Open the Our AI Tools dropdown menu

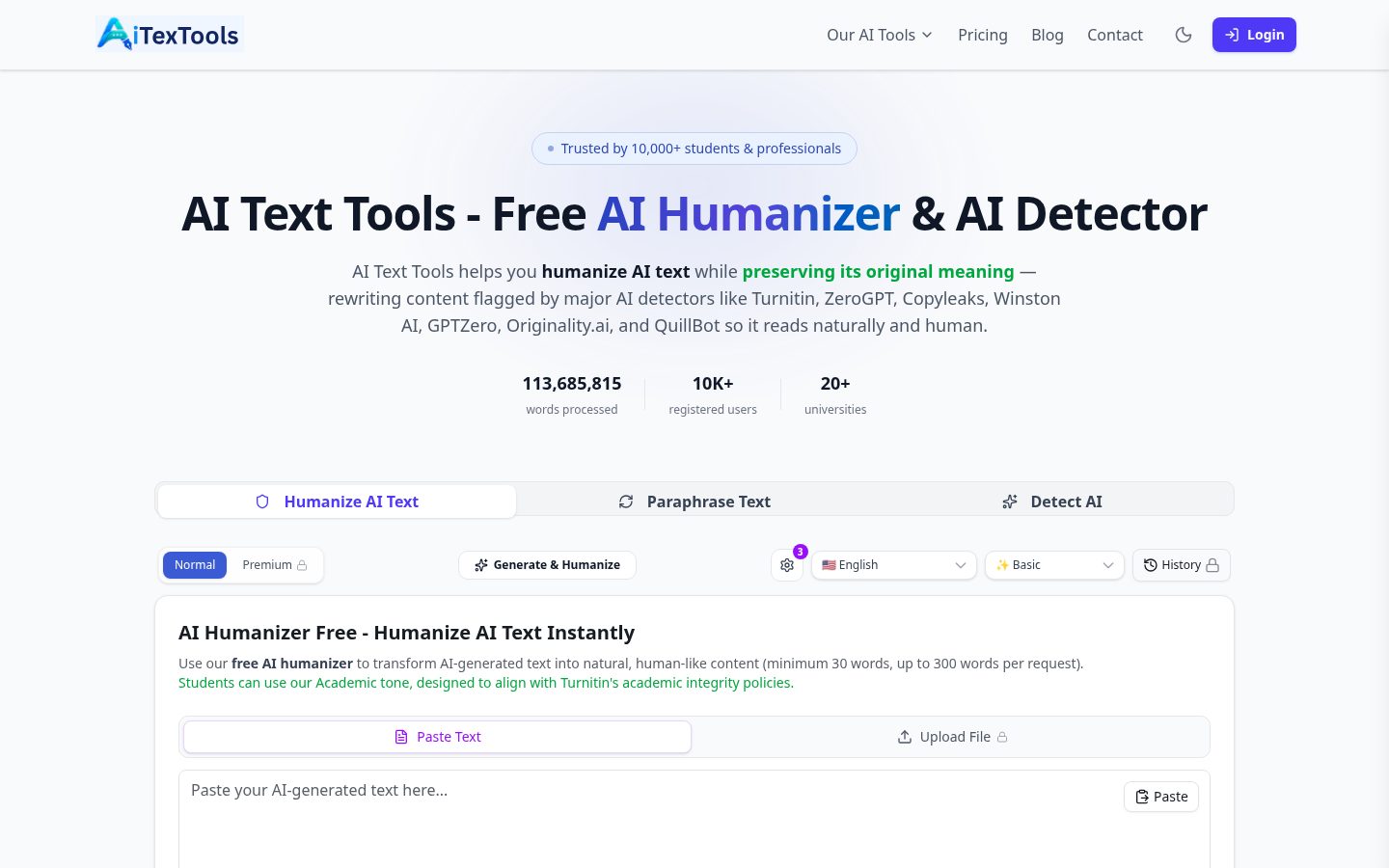[x=880, y=35]
